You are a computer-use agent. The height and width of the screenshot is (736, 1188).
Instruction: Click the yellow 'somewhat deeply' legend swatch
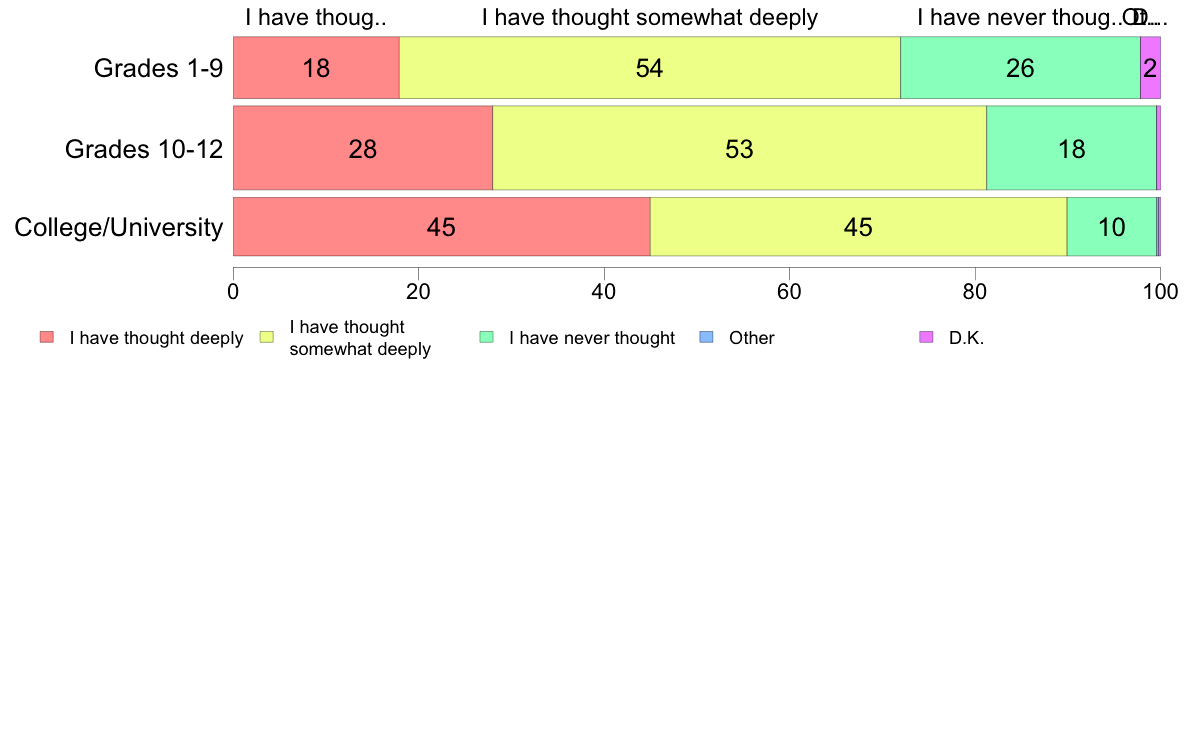point(267,337)
